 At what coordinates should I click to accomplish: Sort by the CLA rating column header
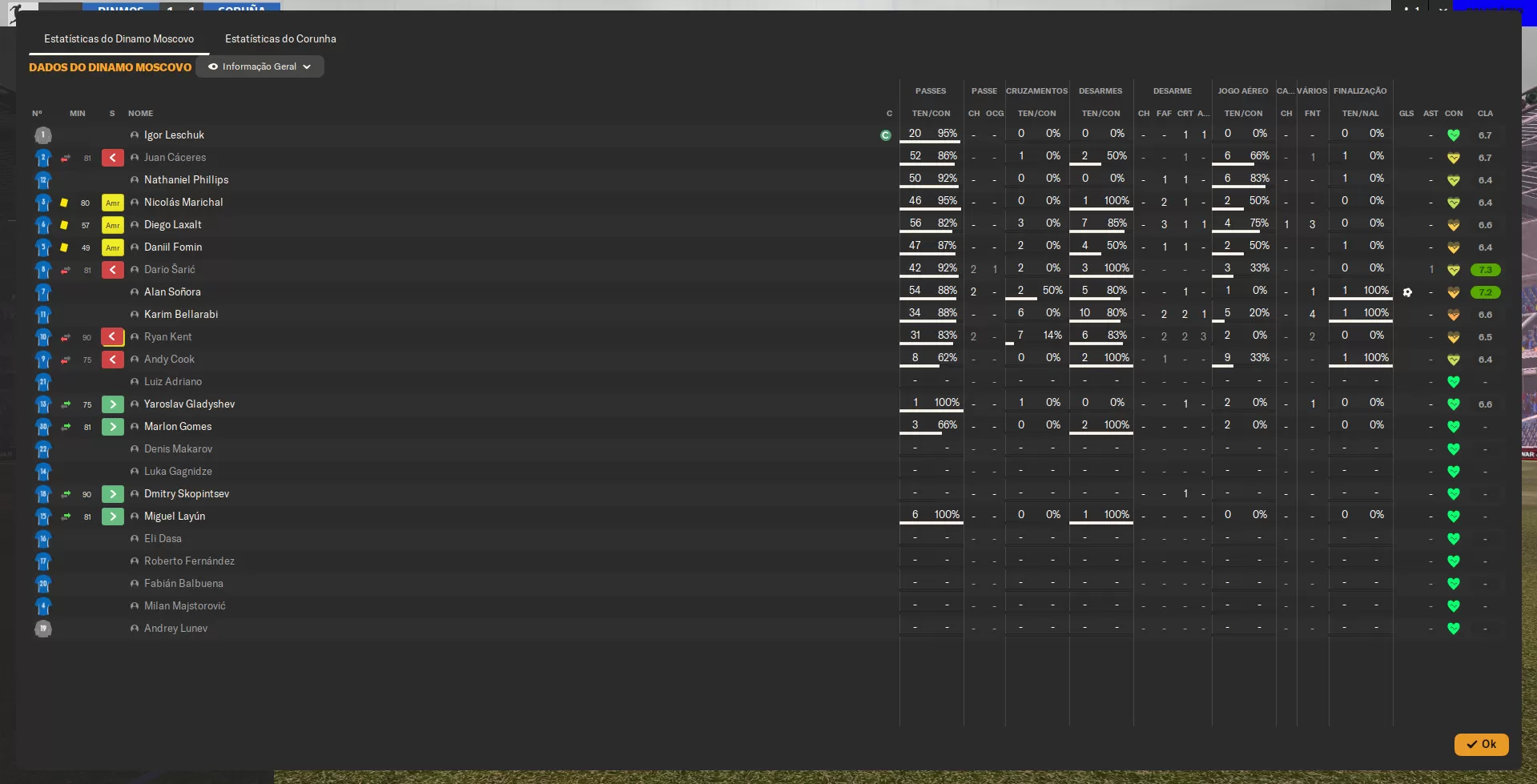tap(1485, 114)
